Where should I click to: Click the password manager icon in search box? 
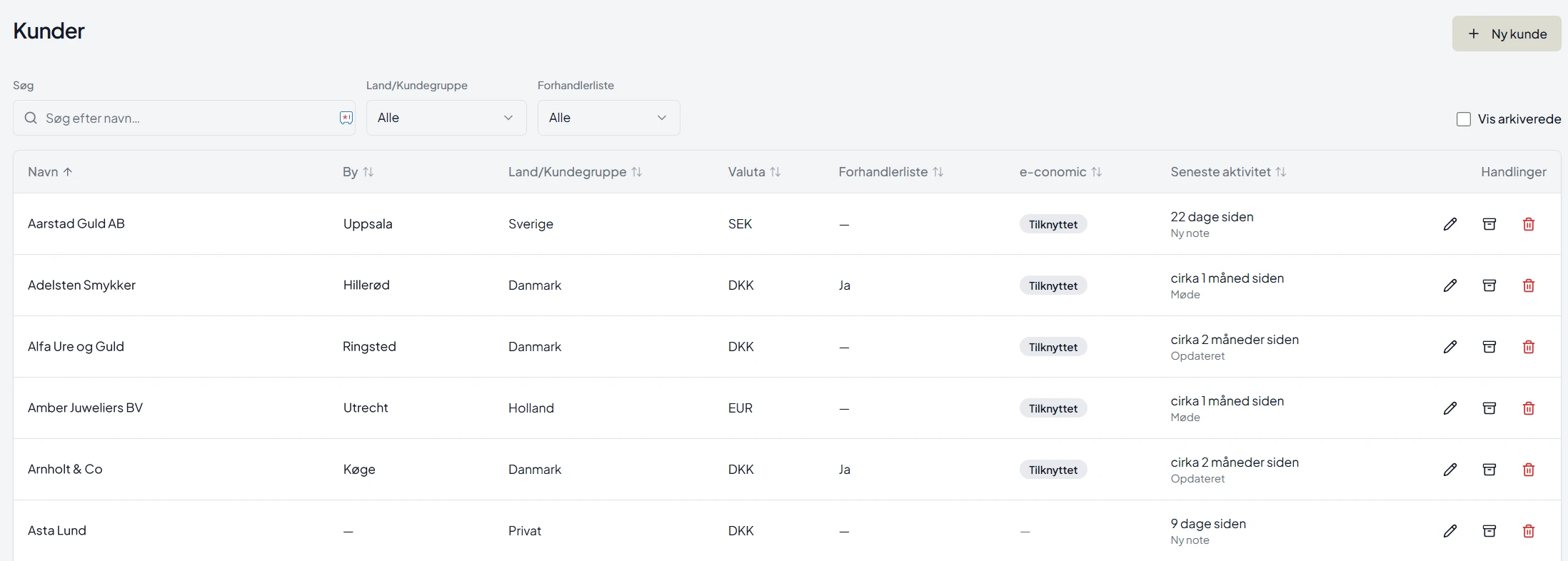click(x=346, y=118)
